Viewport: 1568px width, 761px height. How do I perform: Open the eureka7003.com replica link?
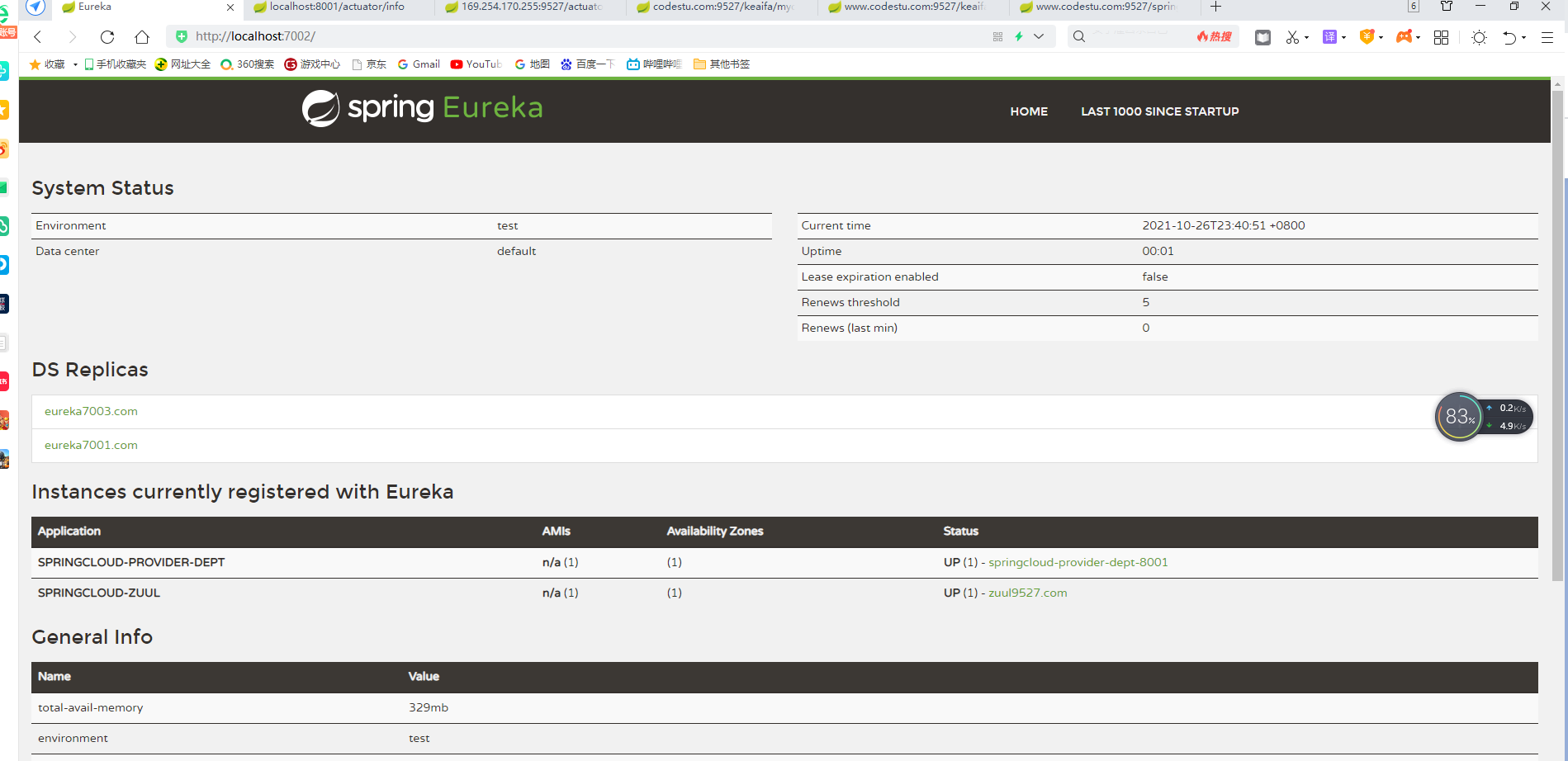pyautogui.click(x=91, y=411)
